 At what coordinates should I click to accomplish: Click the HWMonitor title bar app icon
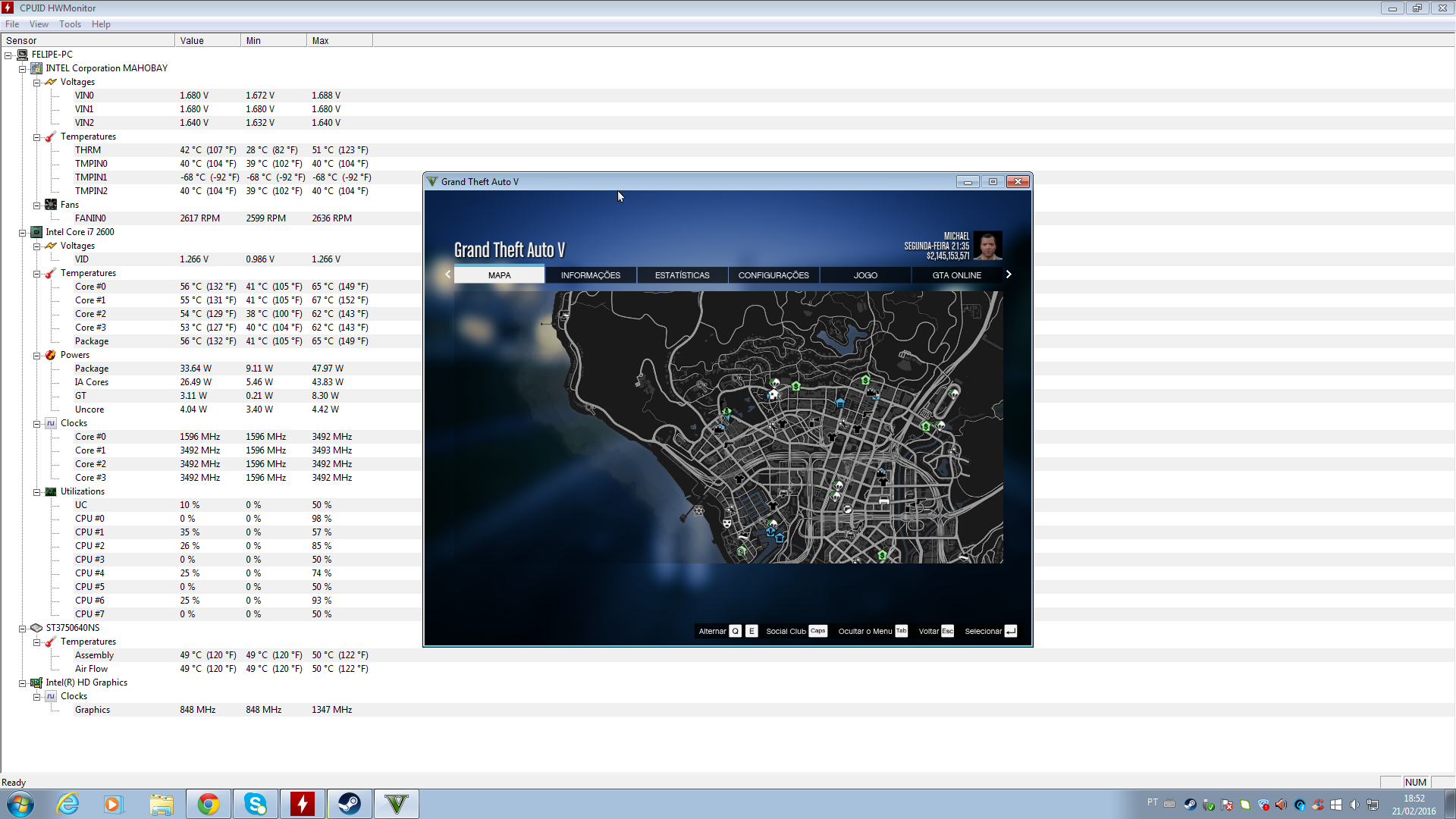click(8, 8)
